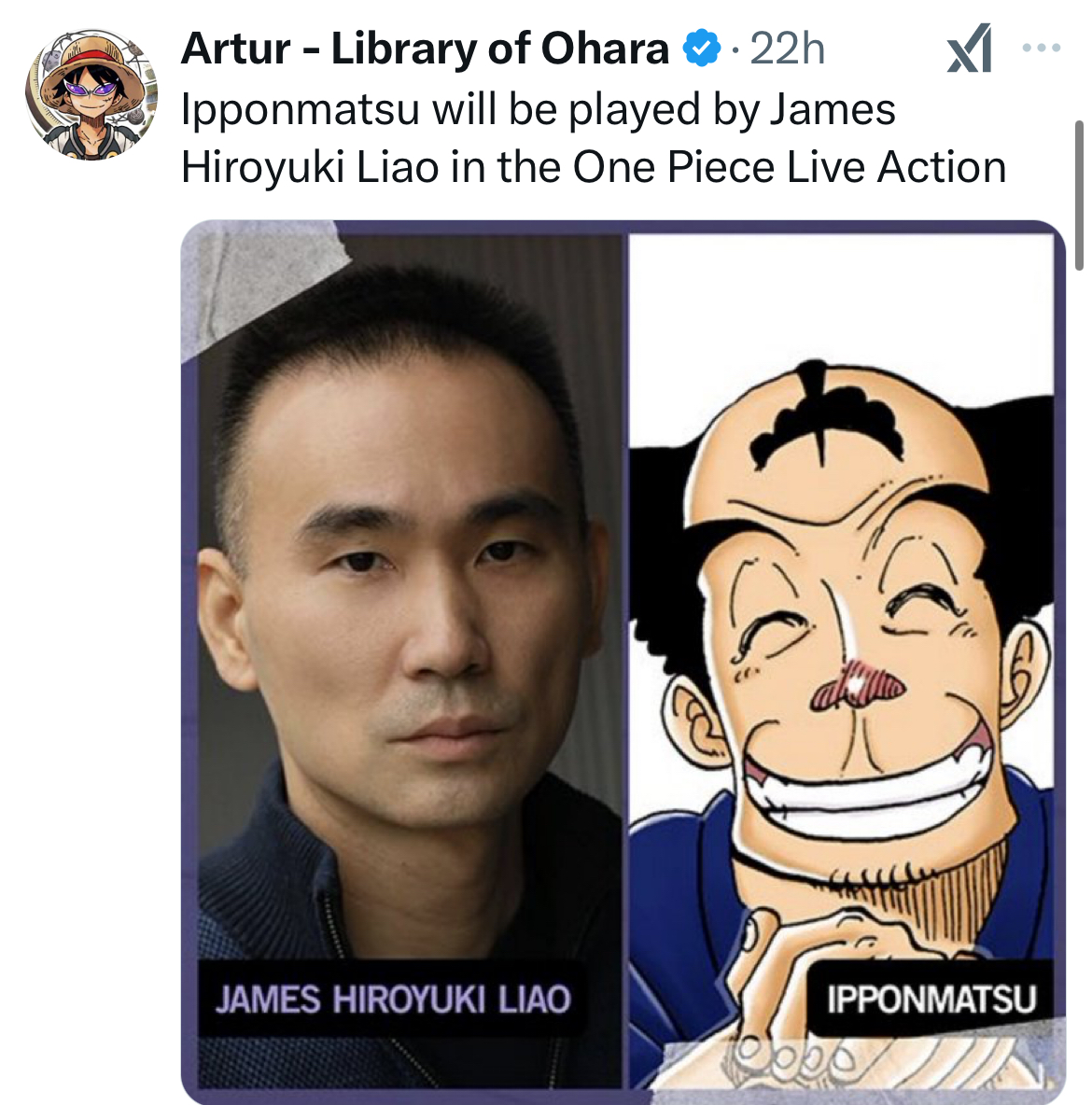Open Artur's Luffy profile avatar

pyautogui.click(x=91, y=93)
